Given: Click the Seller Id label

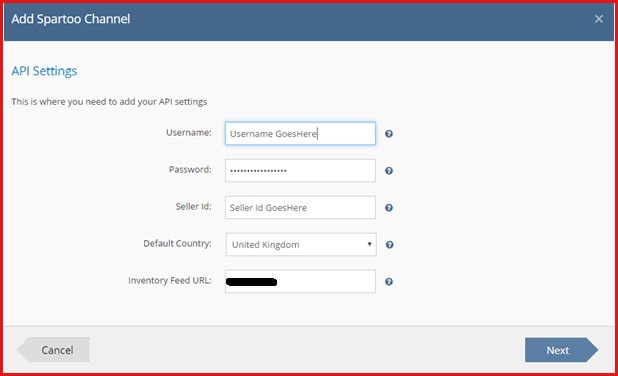Looking at the screenshot, I should pos(194,207).
